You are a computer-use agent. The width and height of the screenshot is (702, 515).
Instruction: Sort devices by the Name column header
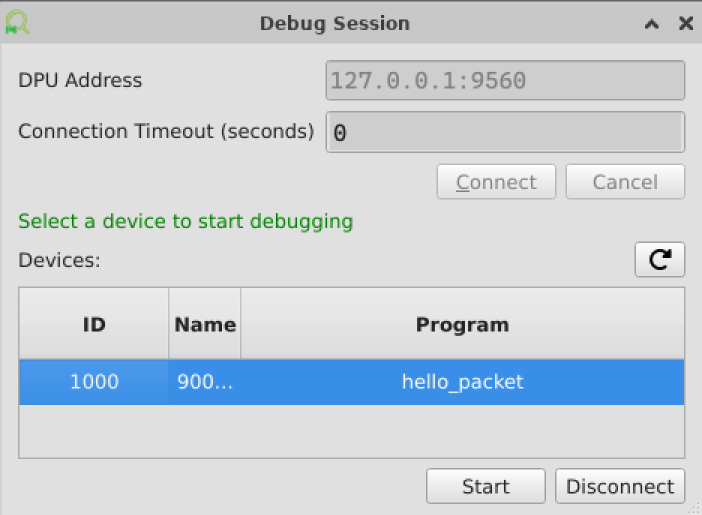coord(205,324)
